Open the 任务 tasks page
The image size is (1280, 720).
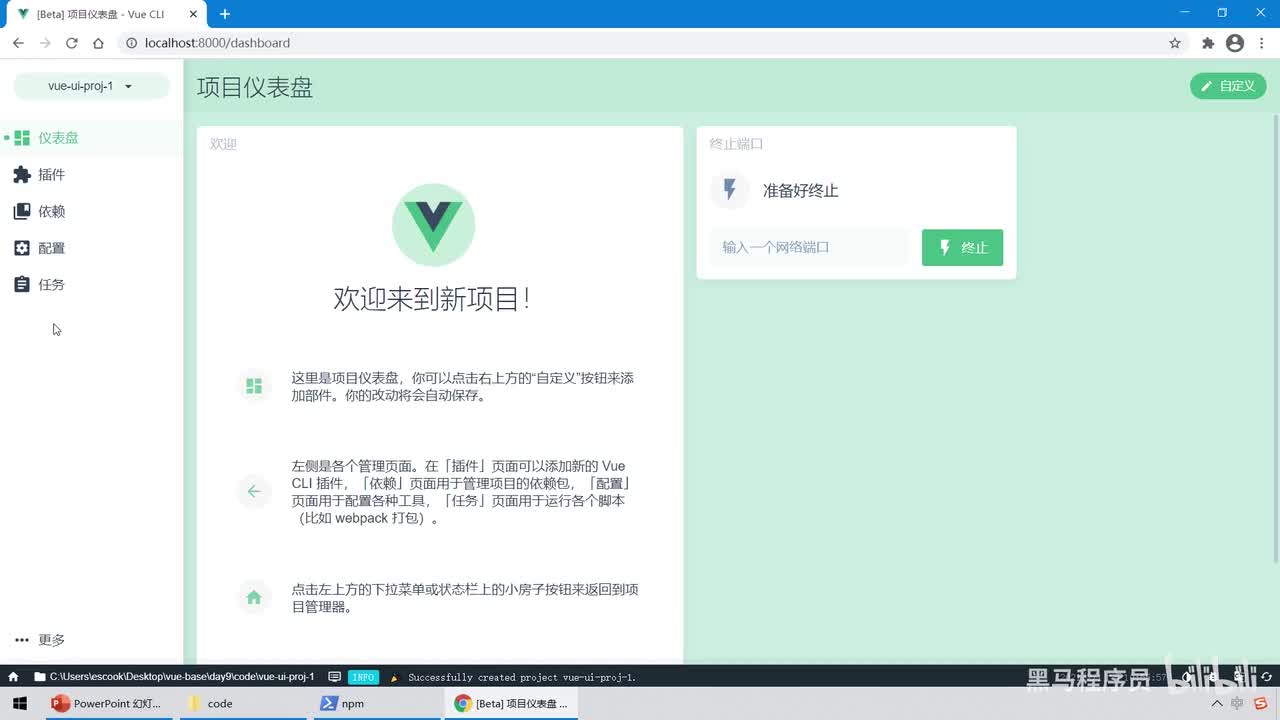point(91,285)
